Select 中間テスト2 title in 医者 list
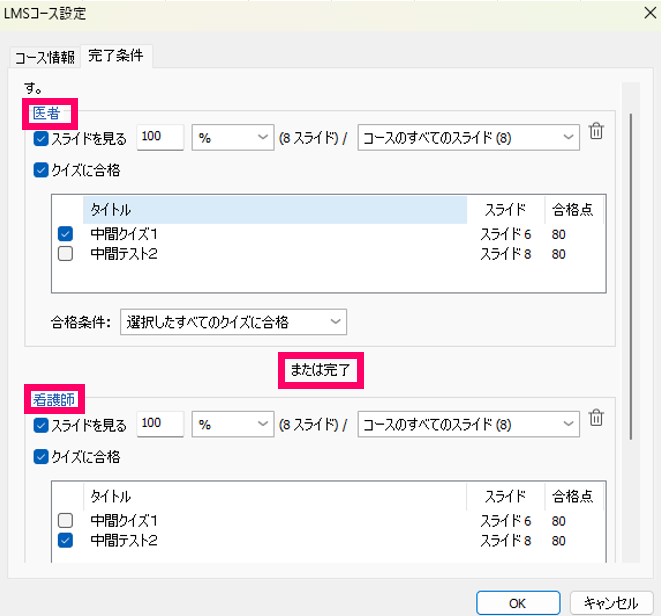 click(x=124, y=254)
